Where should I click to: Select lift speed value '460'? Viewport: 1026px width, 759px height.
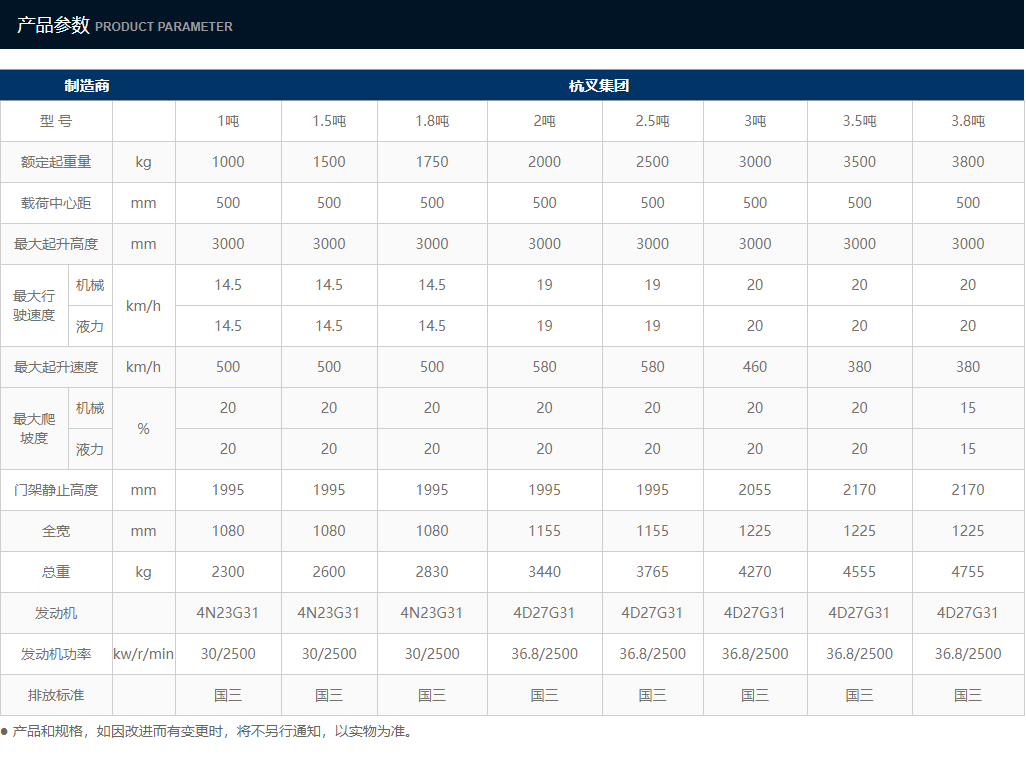tap(755, 367)
